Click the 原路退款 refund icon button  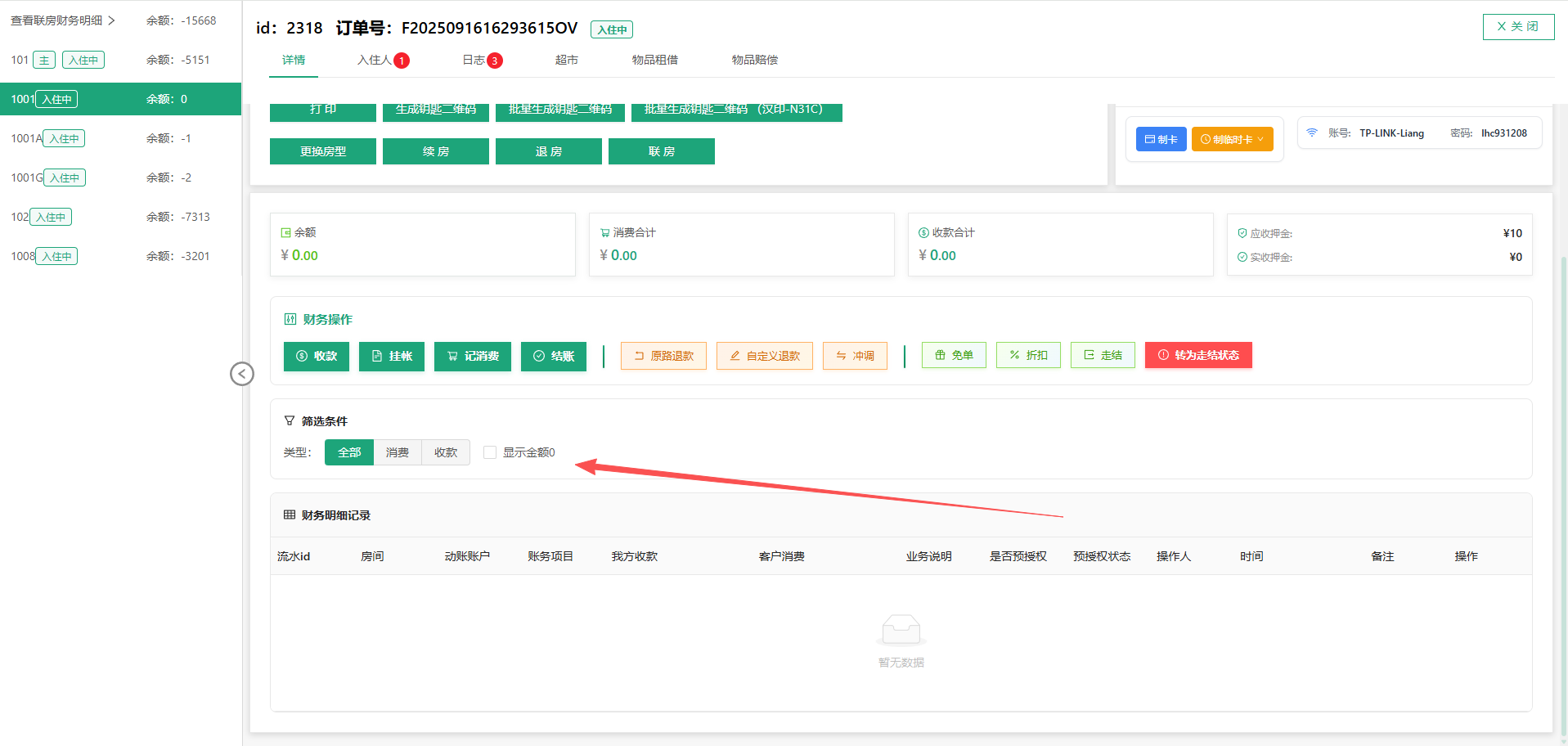pos(663,356)
